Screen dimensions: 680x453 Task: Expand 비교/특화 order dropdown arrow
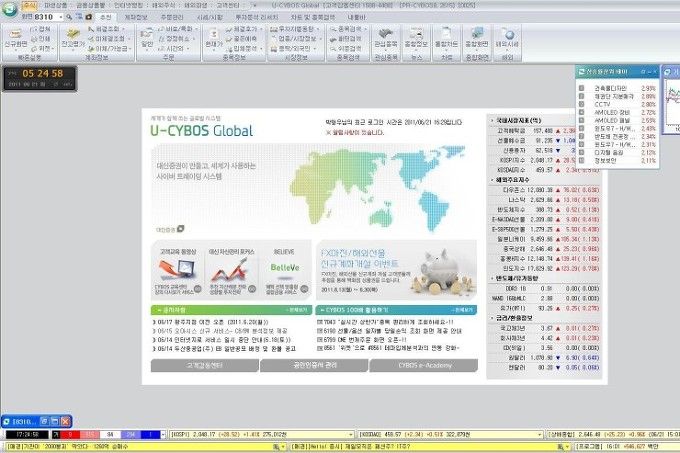coord(196,29)
